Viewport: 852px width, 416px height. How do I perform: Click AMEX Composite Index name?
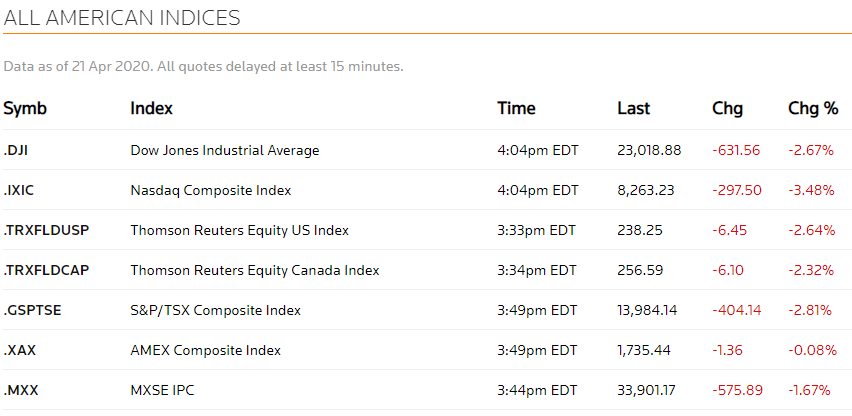tap(206, 351)
